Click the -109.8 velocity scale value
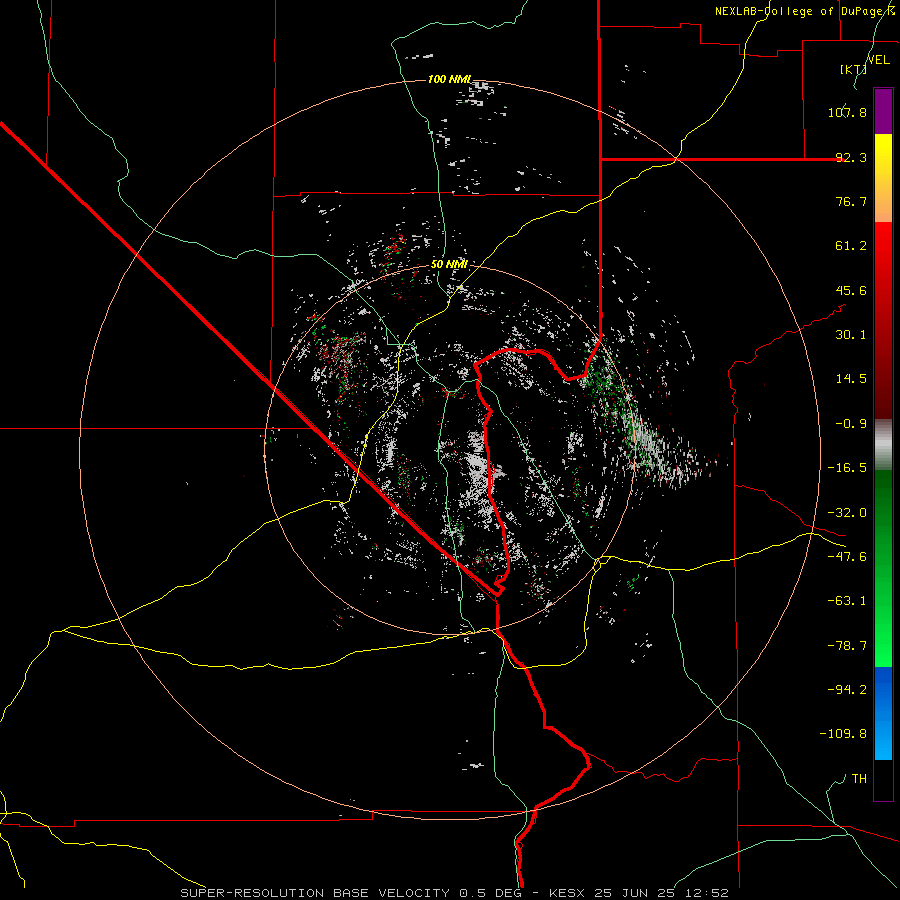This screenshot has width=900, height=900. coord(843,734)
